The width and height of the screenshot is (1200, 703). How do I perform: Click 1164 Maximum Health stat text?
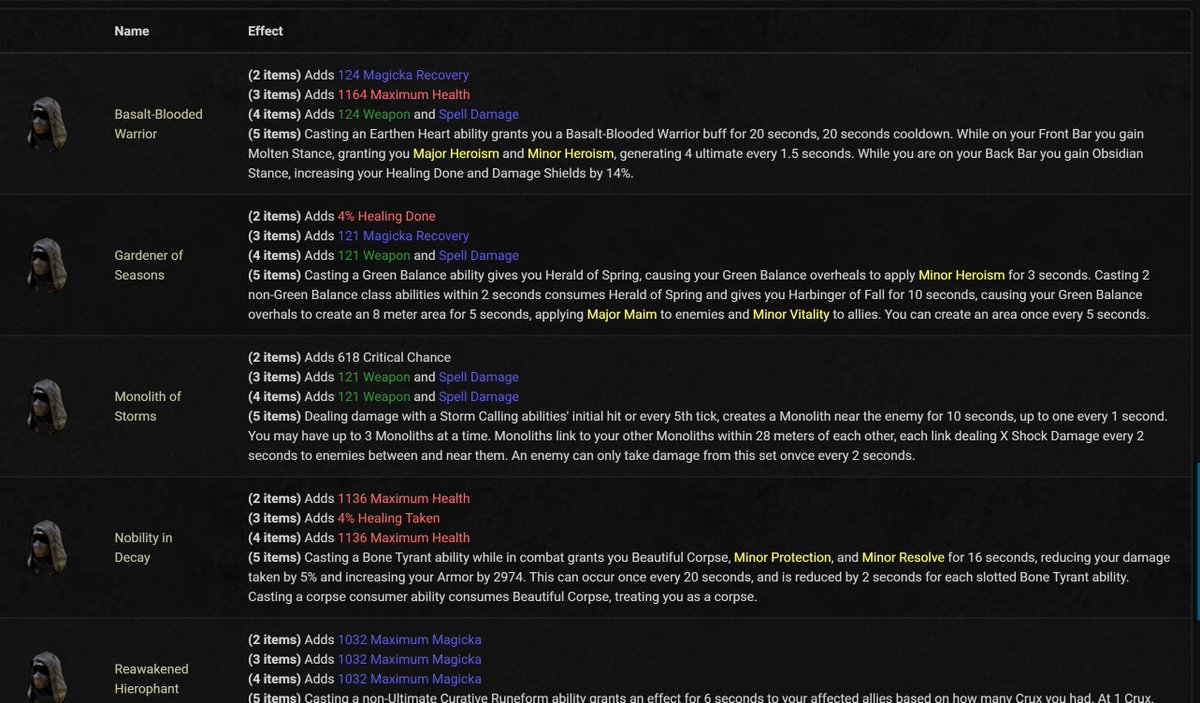click(404, 95)
